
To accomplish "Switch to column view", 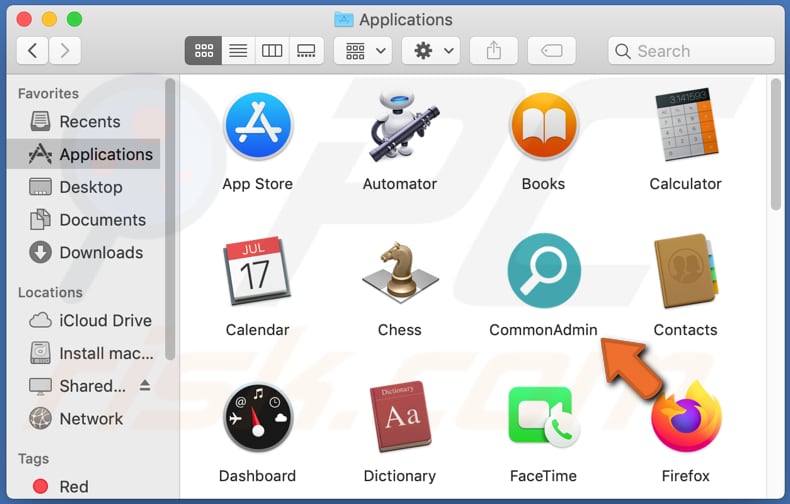I will click(x=272, y=50).
